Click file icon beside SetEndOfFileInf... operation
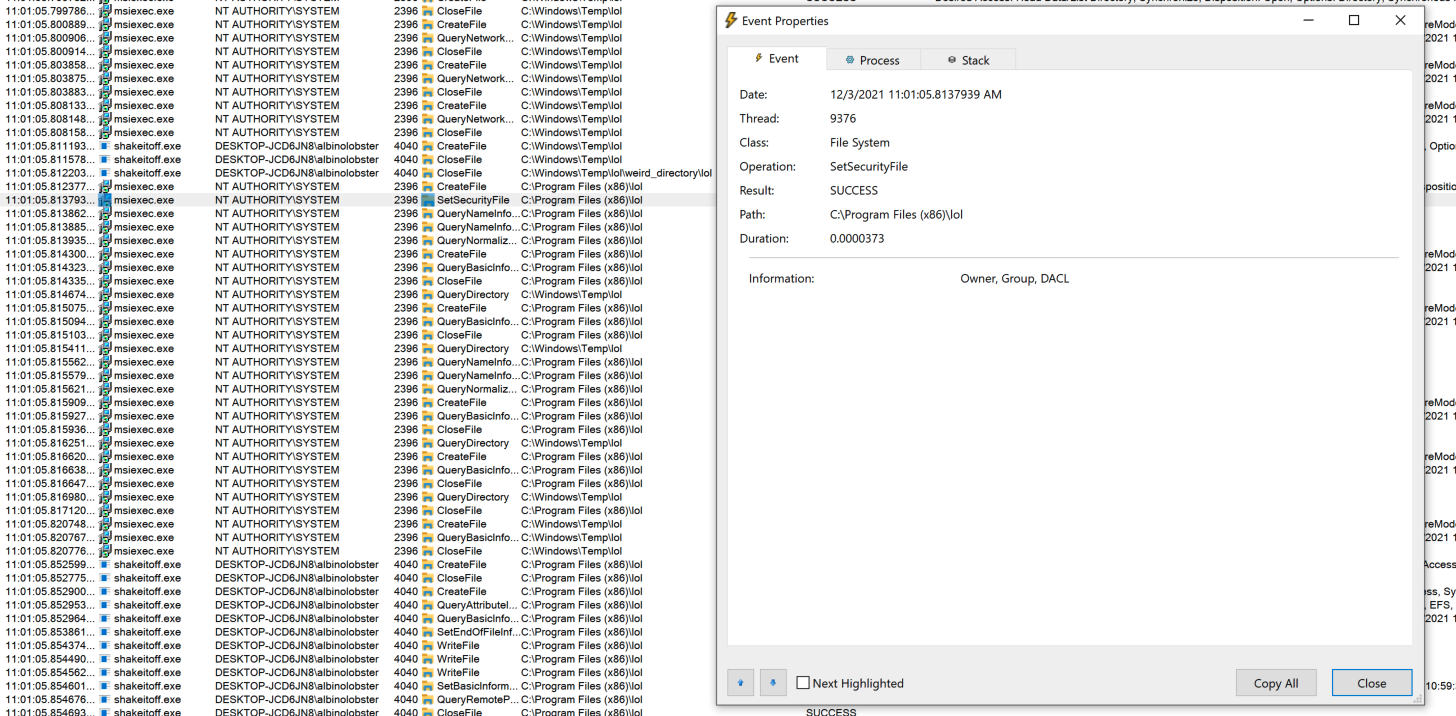1456x716 pixels. (x=428, y=632)
